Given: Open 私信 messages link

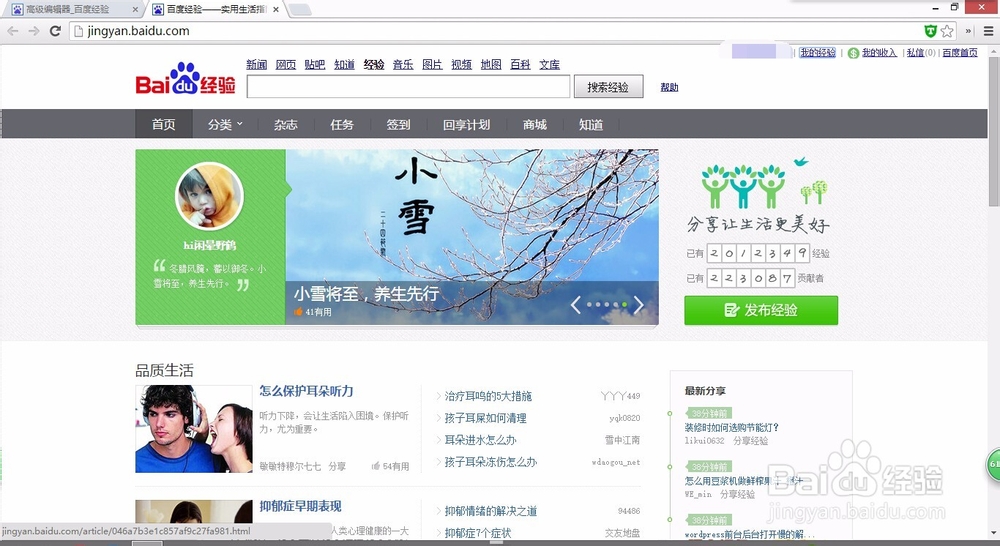Looking at the screenshot, I should [916, 52].
